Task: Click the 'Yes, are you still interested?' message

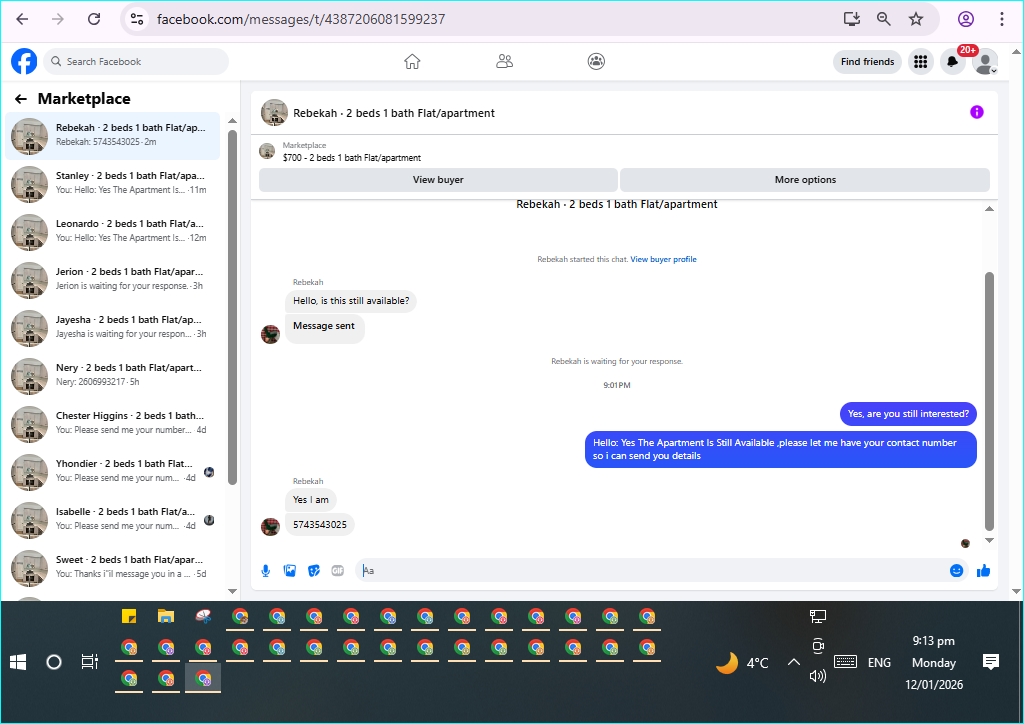Action: (908, 414)
